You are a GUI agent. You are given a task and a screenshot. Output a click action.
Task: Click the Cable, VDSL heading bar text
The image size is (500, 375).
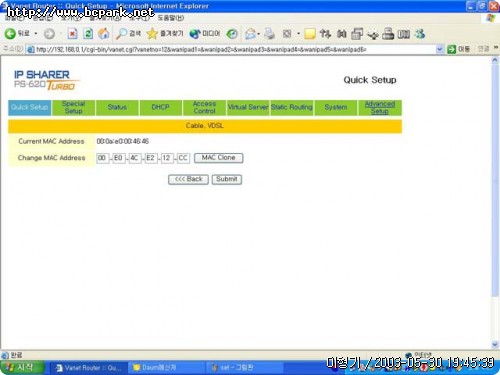[x=205, y=126]
